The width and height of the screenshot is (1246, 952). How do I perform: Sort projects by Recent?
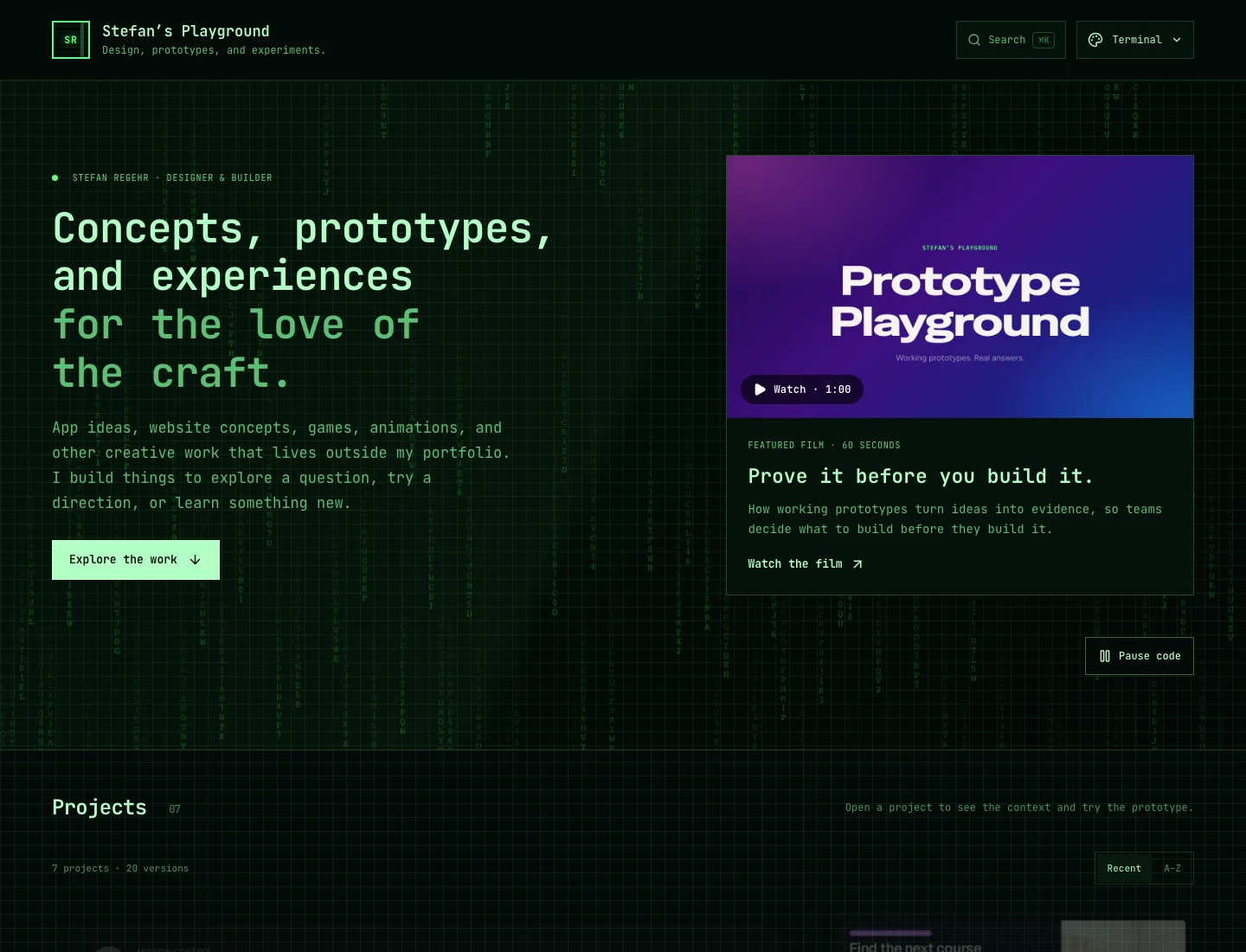point(1124,868)
